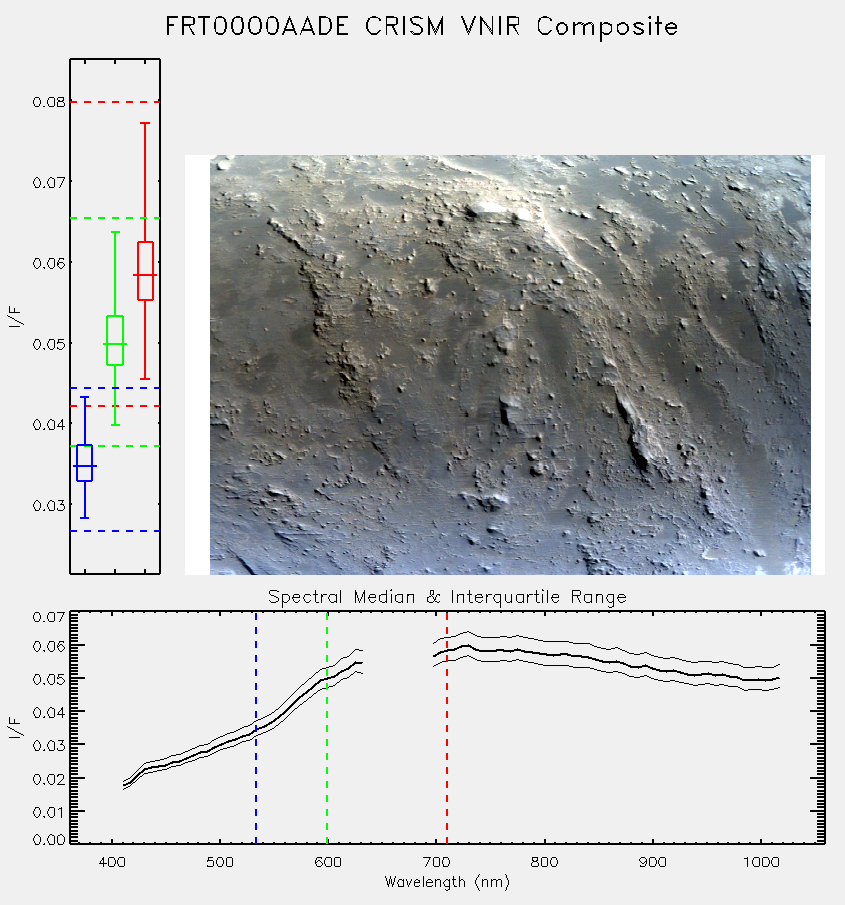Click the lowest blue dashed limit line
This screenshot has width=845, height=905.
click(x=115, y=531)
